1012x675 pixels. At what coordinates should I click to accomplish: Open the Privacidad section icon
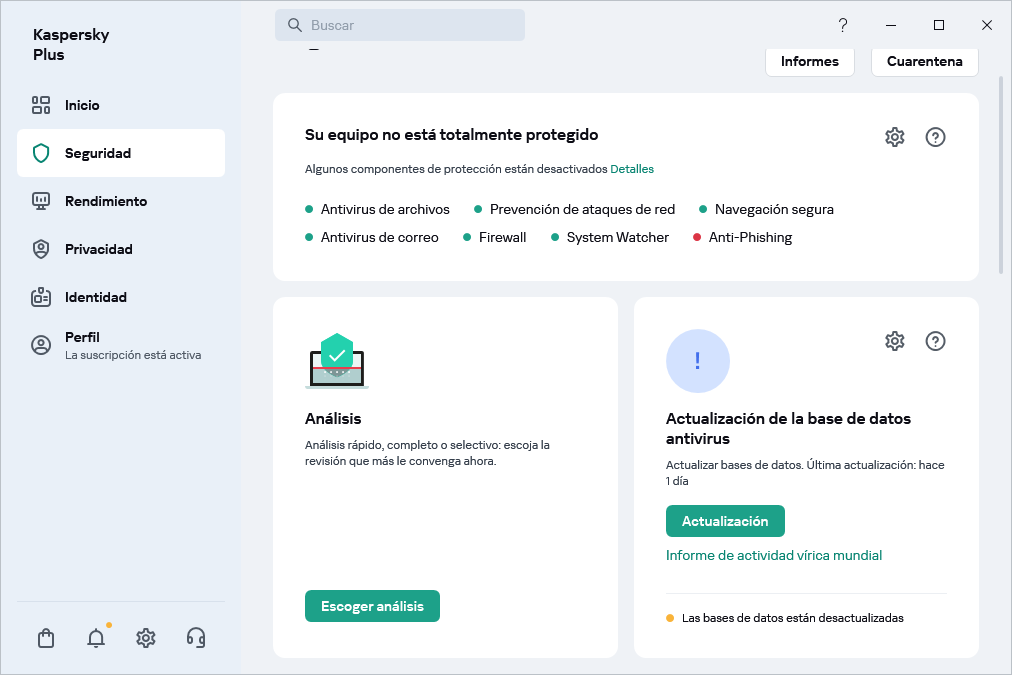[41, 248]
